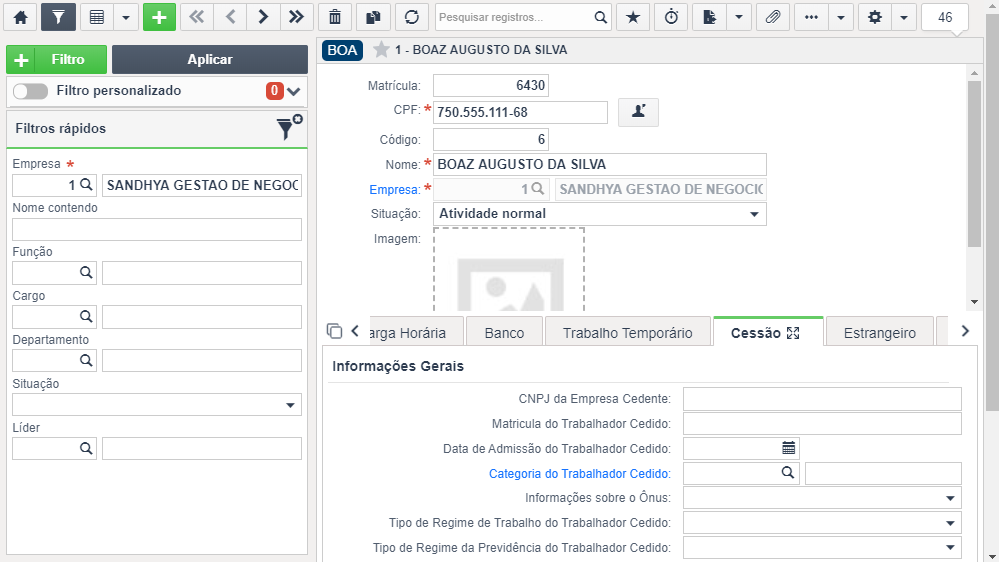Jump to the first record
Screen dimensions: 999x562
tap(197, 17)
